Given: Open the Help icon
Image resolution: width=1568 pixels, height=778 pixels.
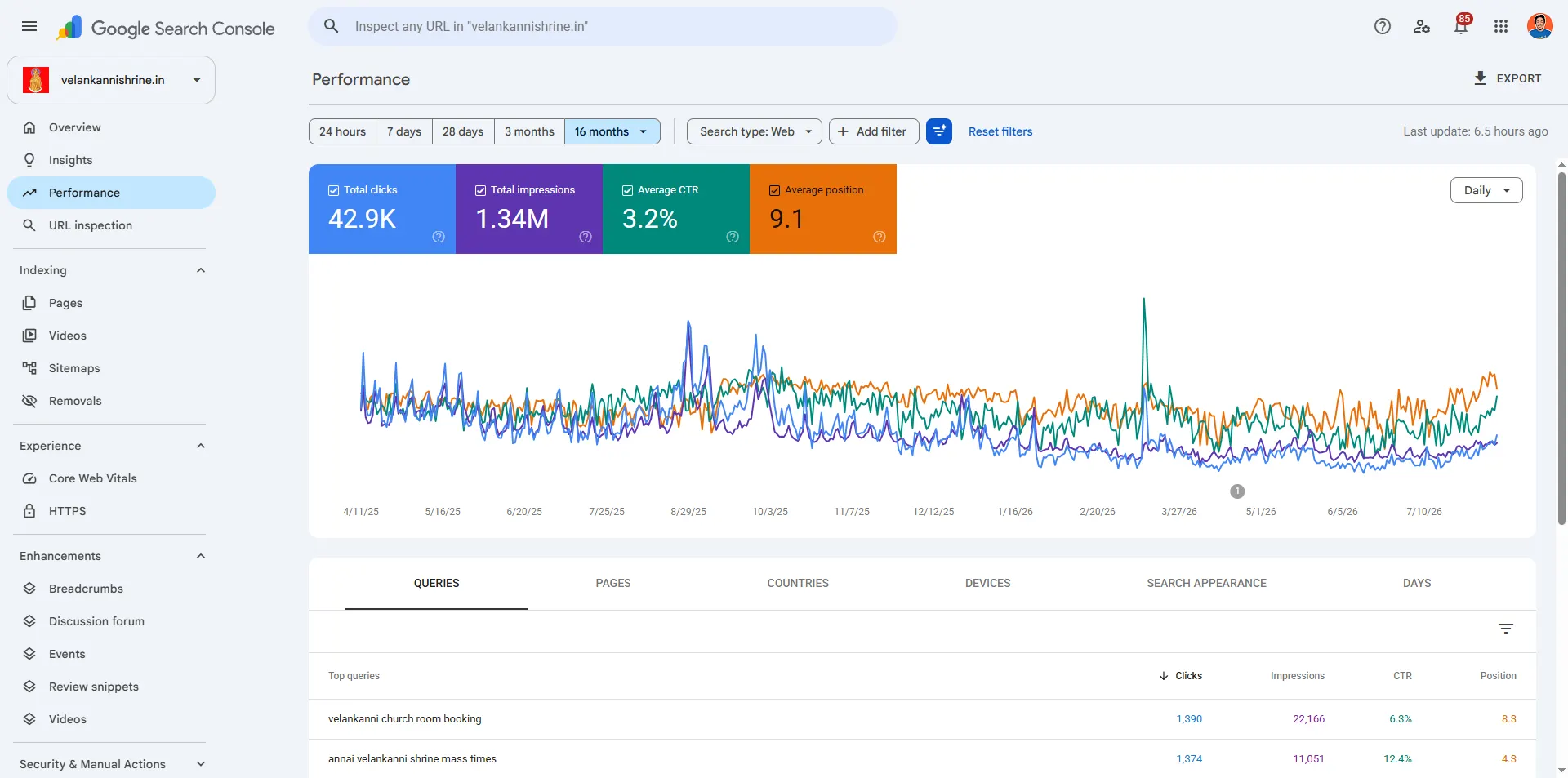Looking at the screenshot, I should click(x=1383, y=26).
